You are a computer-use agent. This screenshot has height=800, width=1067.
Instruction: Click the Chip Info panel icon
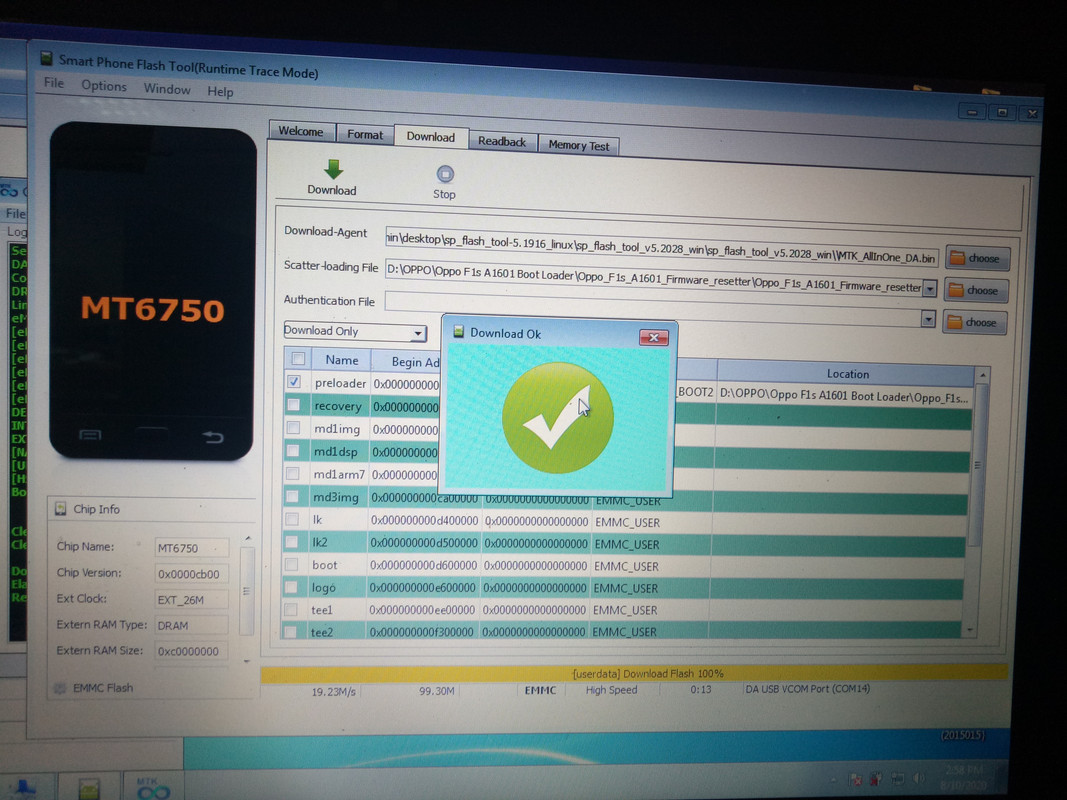61,508
